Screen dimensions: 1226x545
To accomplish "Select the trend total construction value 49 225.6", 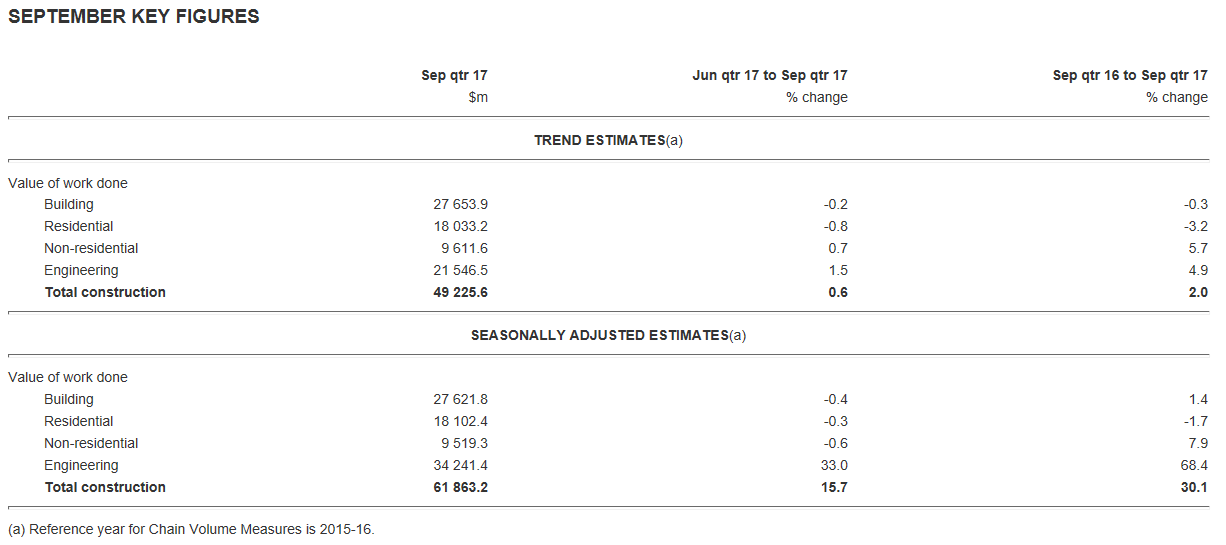I will coord(460,292).
